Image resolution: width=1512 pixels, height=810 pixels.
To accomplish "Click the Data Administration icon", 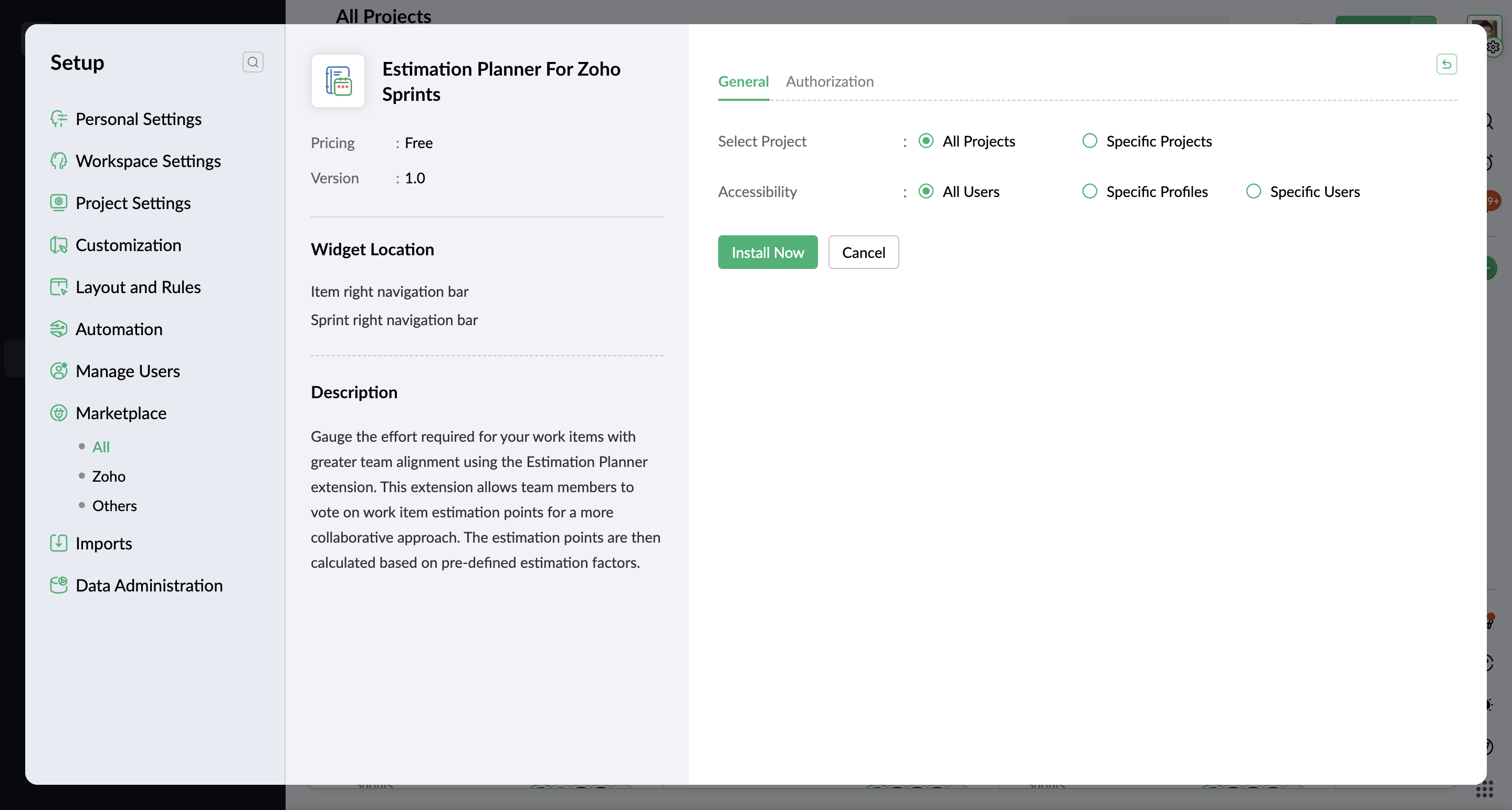I will 59,585.
